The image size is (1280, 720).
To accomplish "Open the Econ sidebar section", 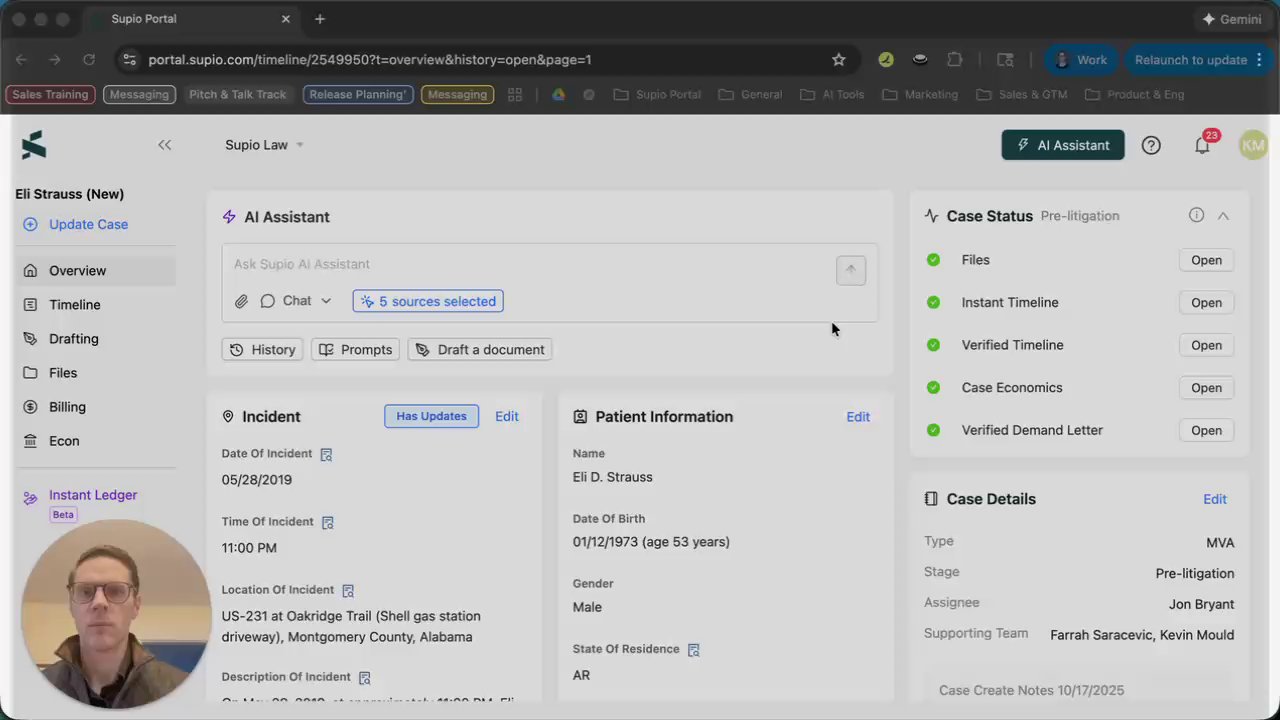I will (64, 441).
